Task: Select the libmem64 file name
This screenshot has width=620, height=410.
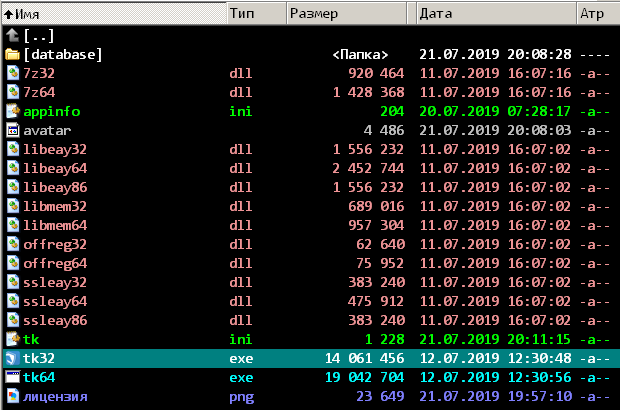Action: [x=55, y=225]
